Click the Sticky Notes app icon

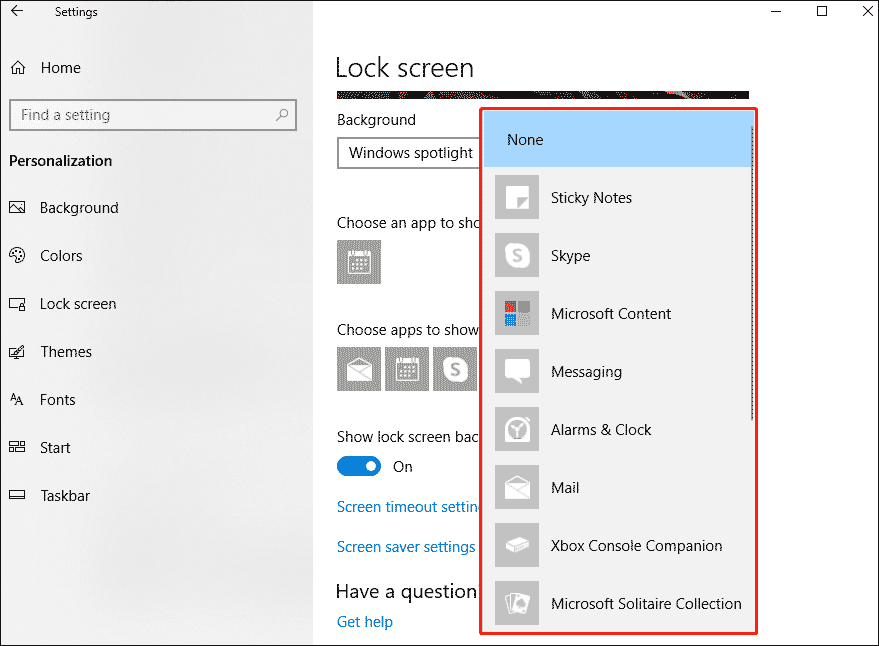click(x=517, y=197)
